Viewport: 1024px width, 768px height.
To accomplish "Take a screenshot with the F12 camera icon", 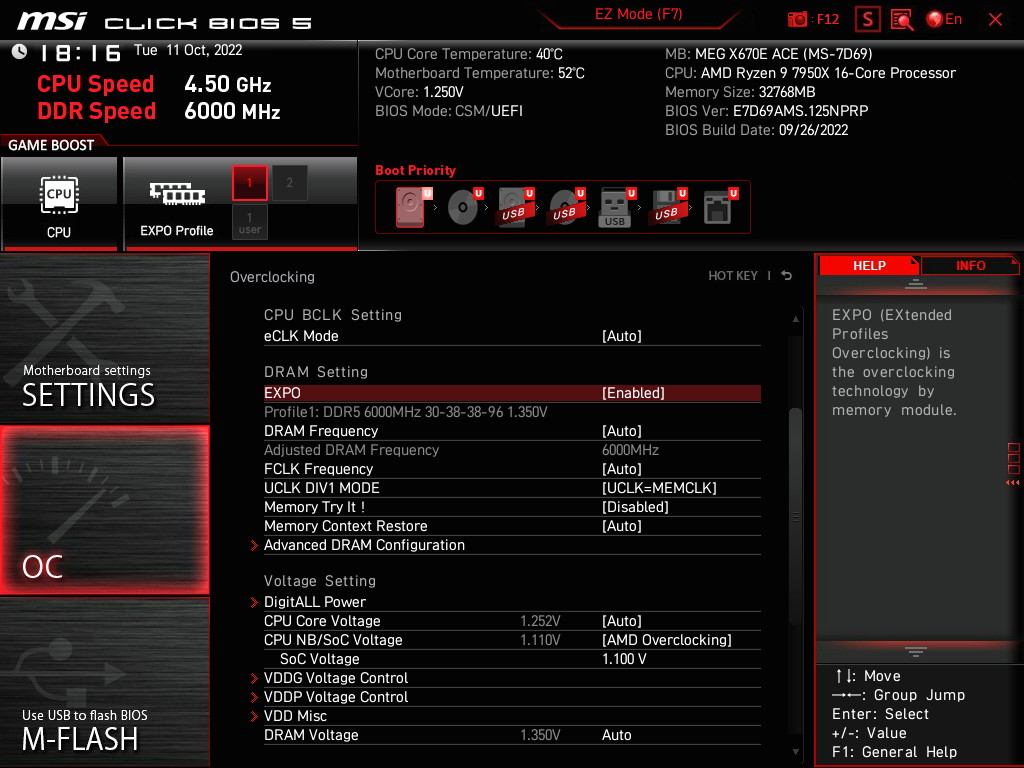I will [x=797, y=20].
